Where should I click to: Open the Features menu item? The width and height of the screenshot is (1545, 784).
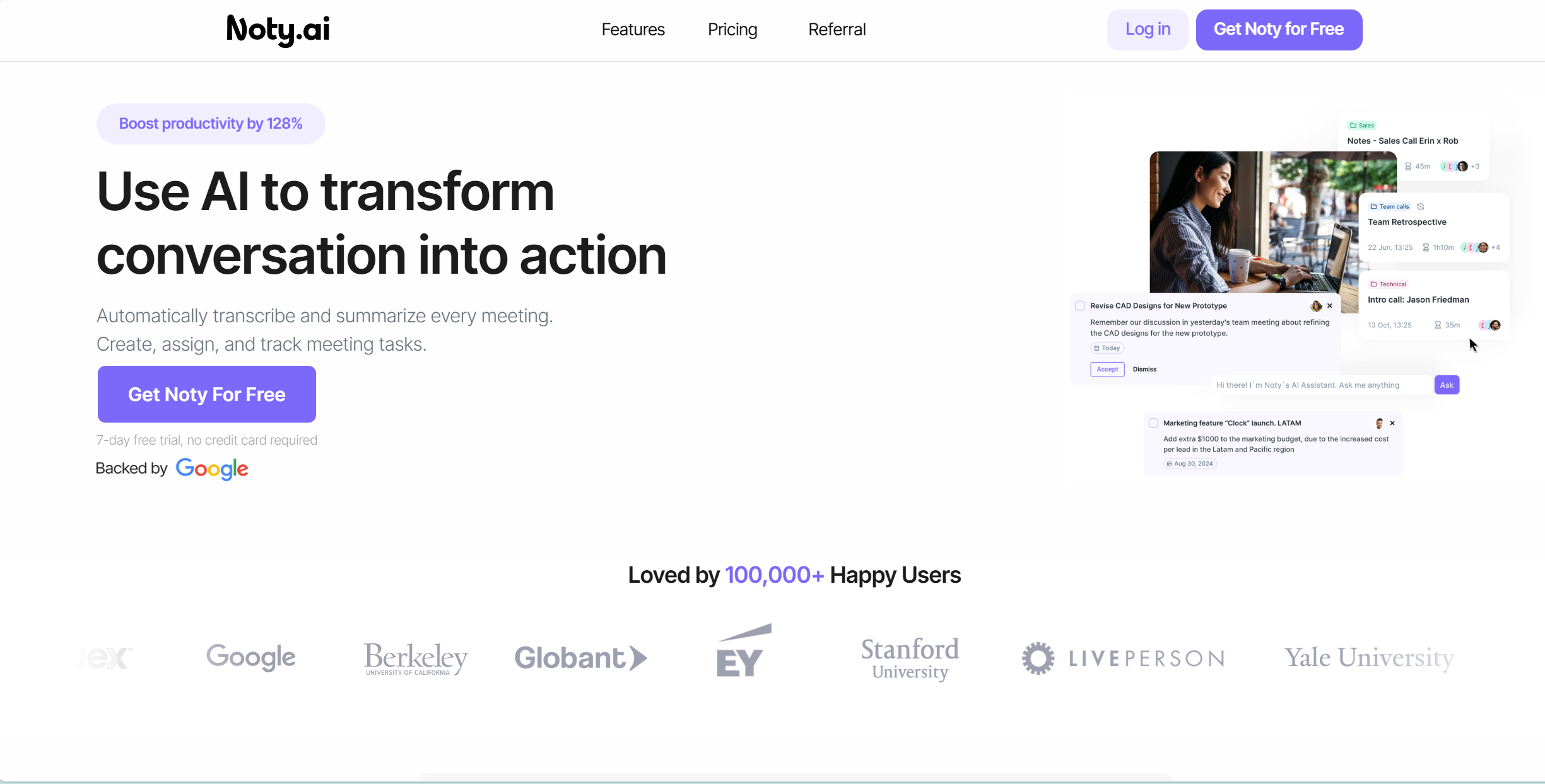point(633,30)
